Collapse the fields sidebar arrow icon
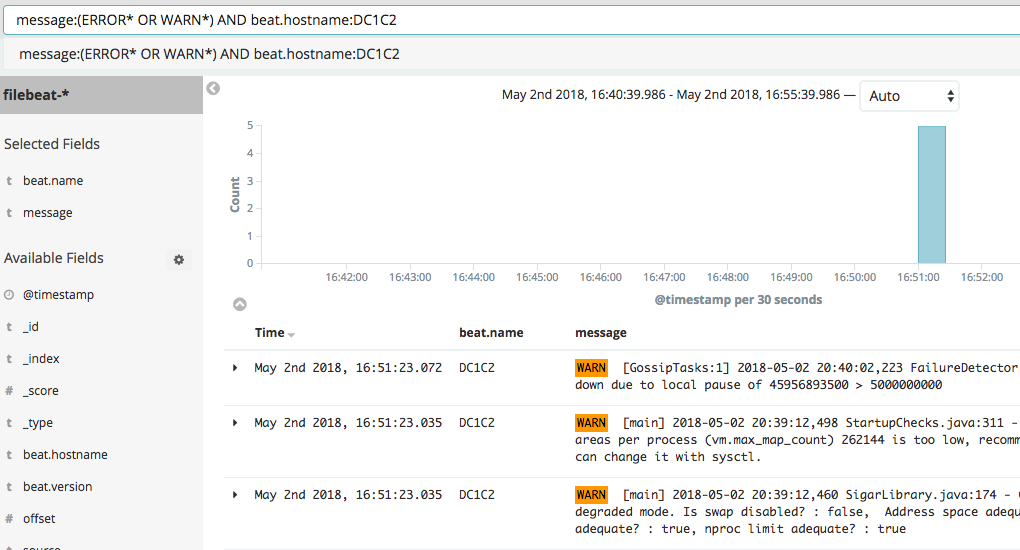Viewport: 1020px width, 550px height. [213, 88]
